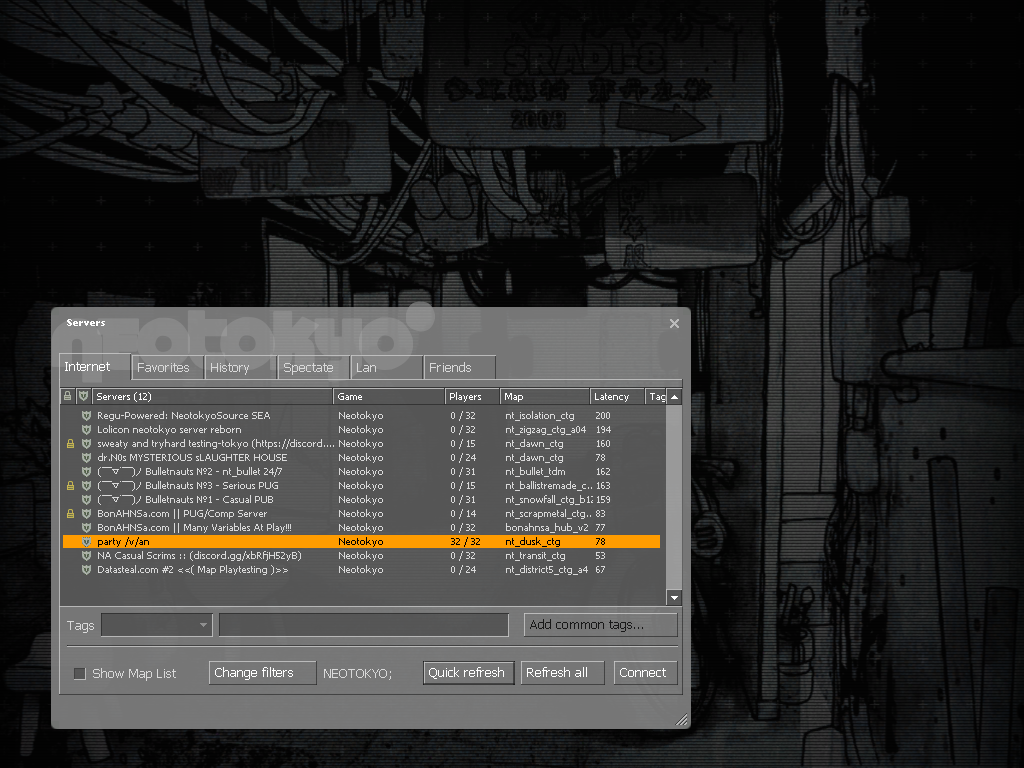
Task: Switch to the Internet tab
Action: tap(95, 367)
